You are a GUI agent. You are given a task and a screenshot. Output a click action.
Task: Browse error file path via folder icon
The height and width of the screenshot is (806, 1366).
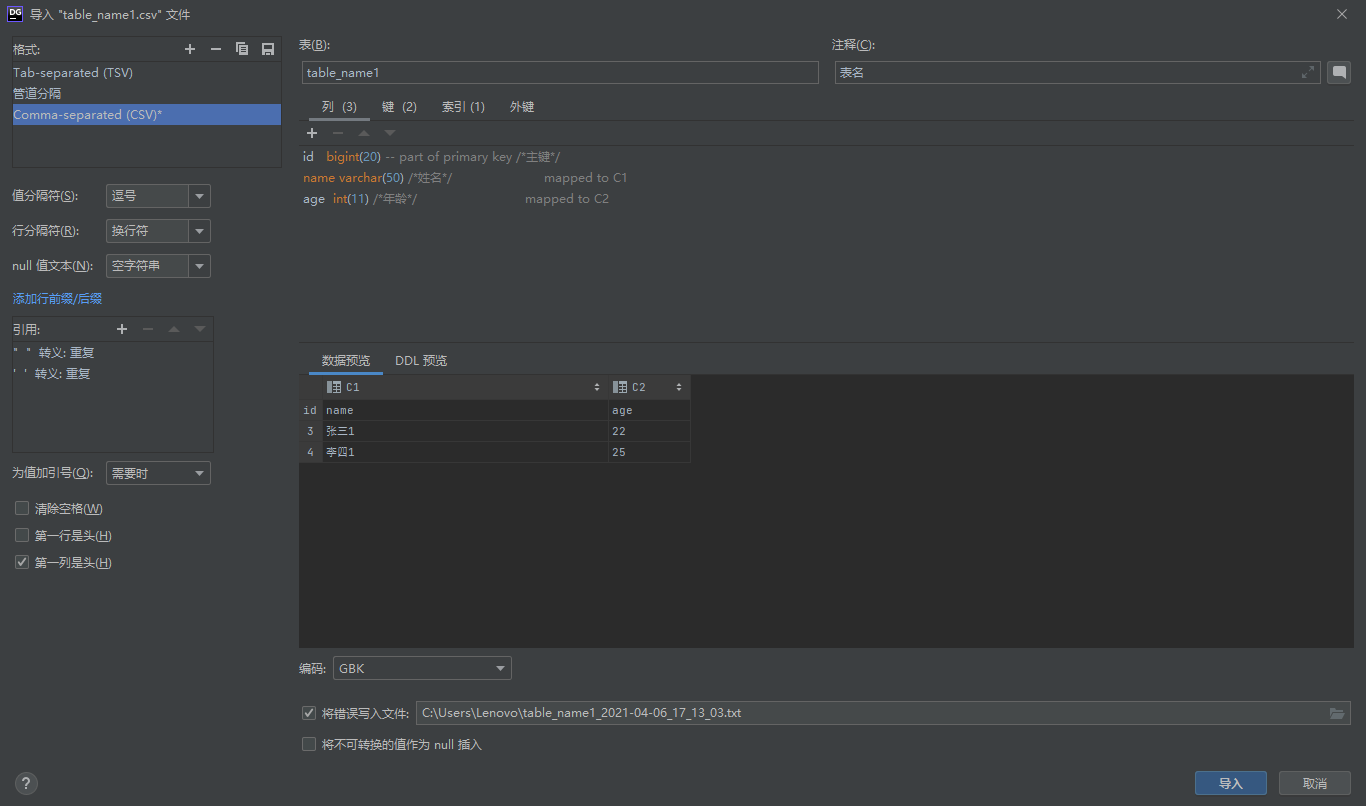1339,713
